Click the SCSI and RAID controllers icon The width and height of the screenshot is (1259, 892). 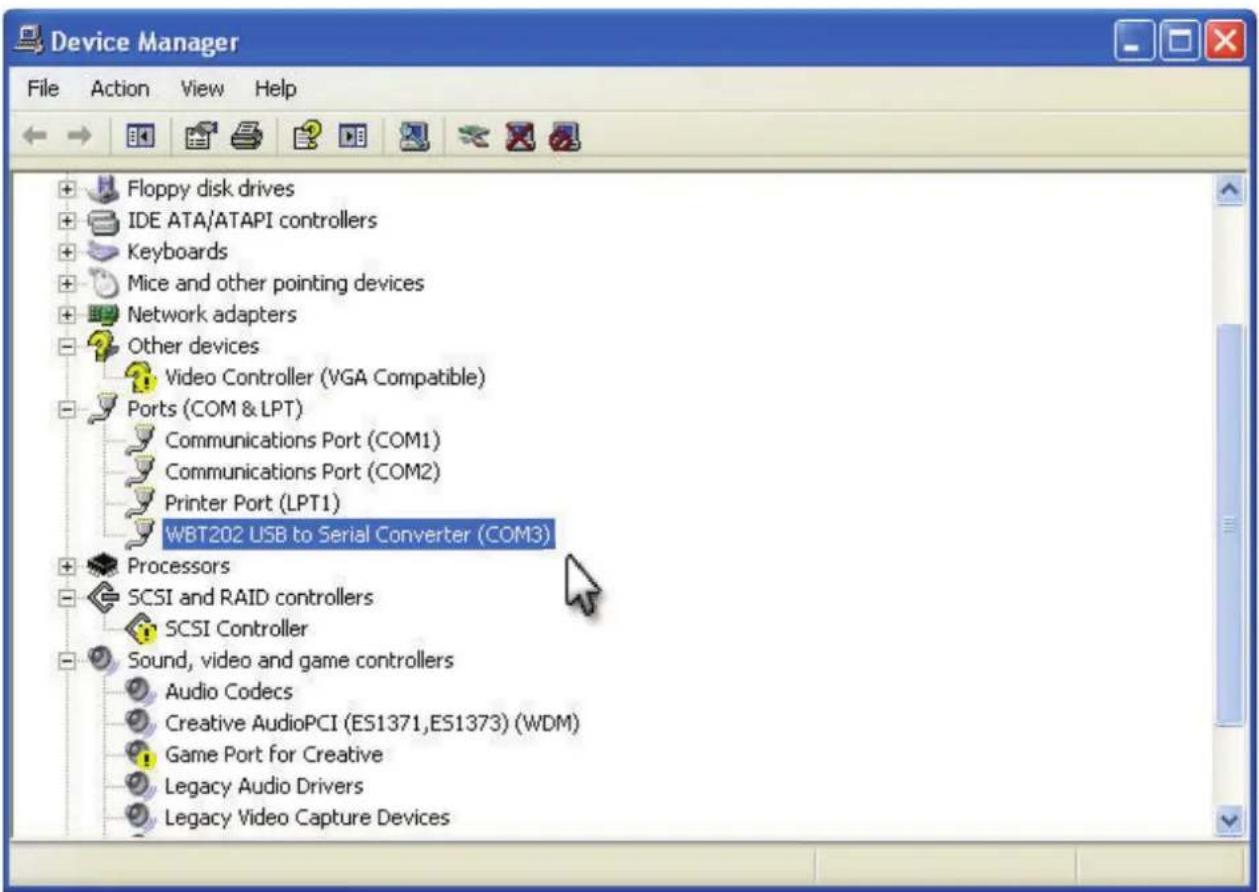(104, 597)
